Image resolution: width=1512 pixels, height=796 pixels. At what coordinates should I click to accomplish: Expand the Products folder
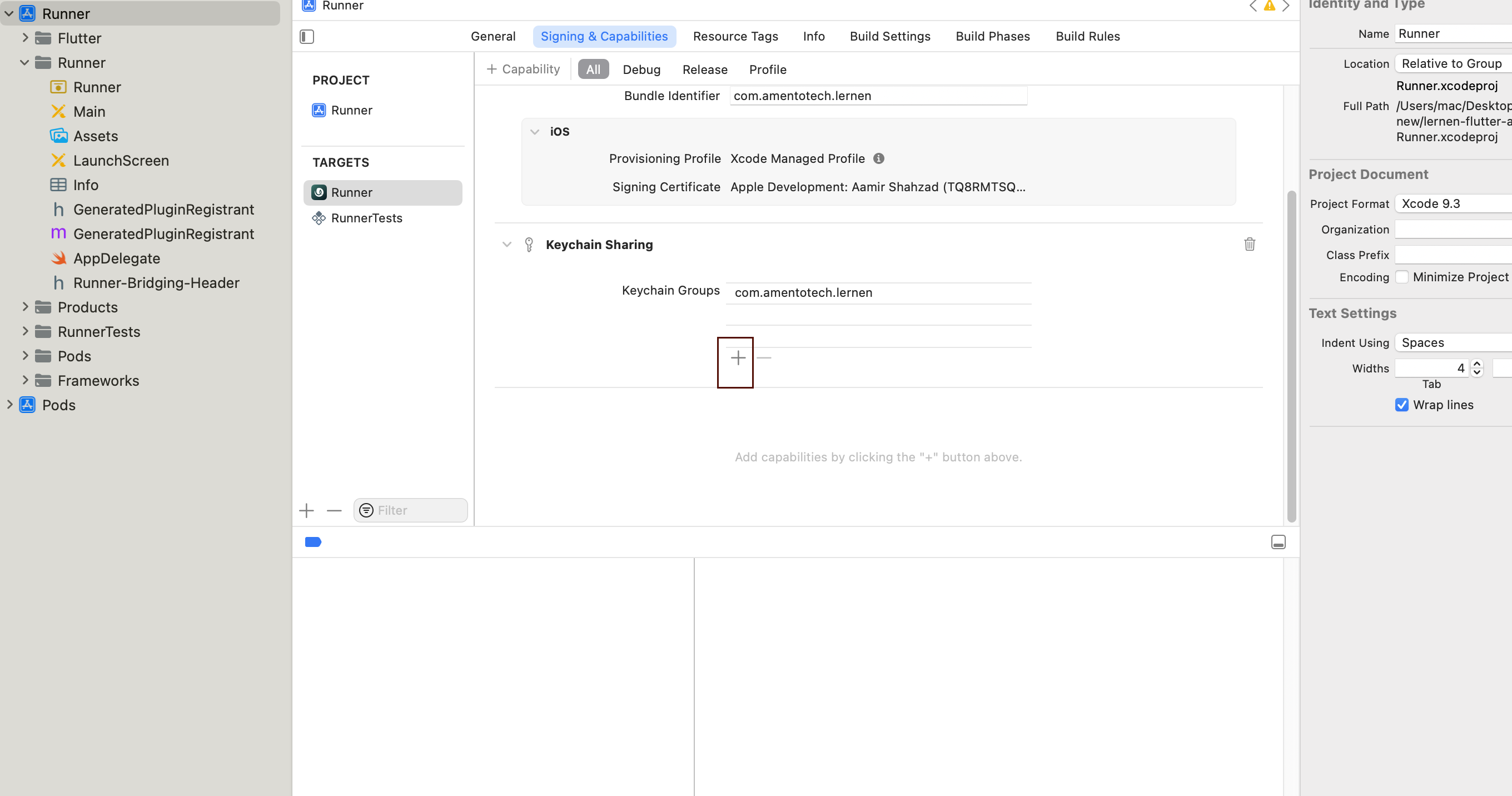(24, 306)
